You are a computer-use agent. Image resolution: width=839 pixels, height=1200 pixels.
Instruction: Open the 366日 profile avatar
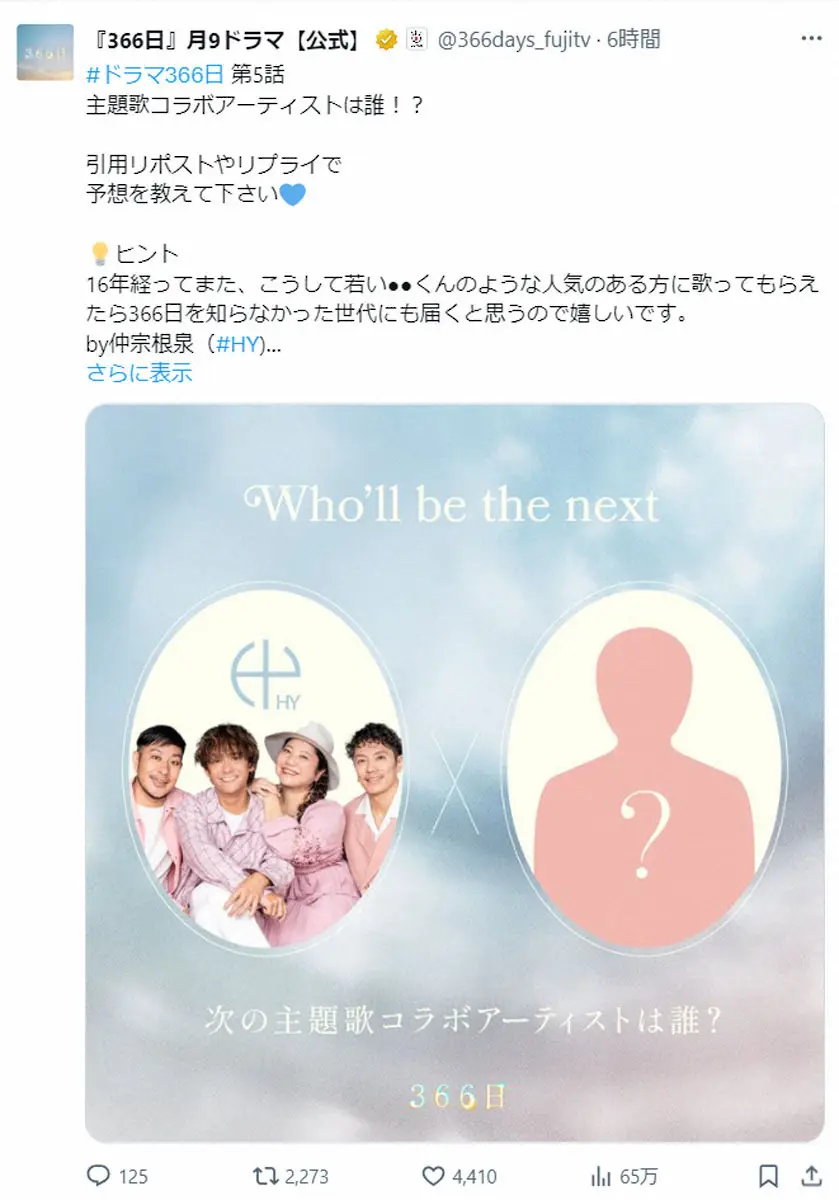point(45,52)
